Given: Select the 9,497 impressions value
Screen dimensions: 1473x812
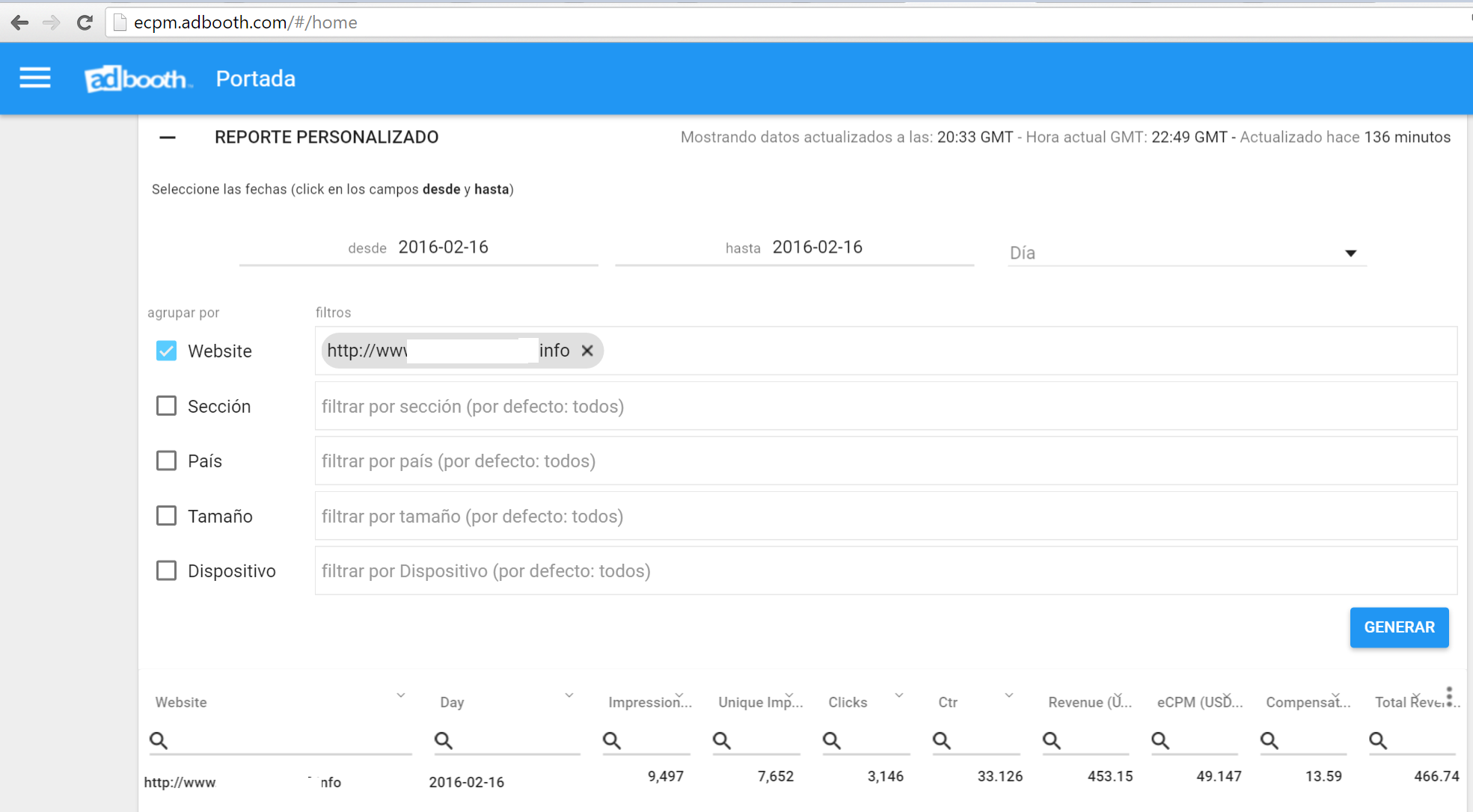Looking at the screenshot, I should pyautogui.click(x=666, y=776).
